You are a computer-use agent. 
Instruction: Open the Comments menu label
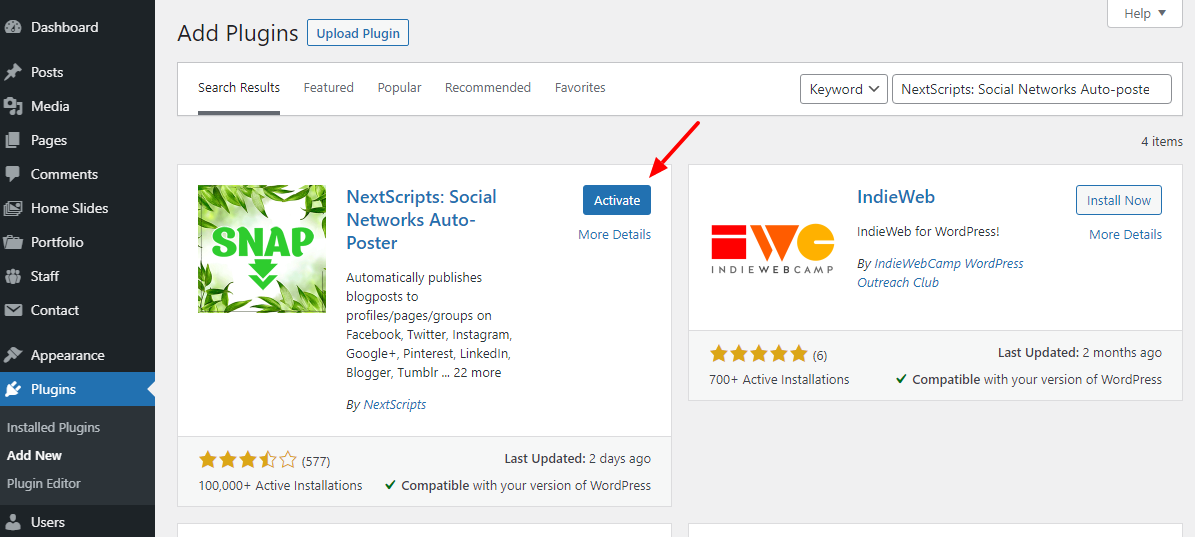pos(65,174)
